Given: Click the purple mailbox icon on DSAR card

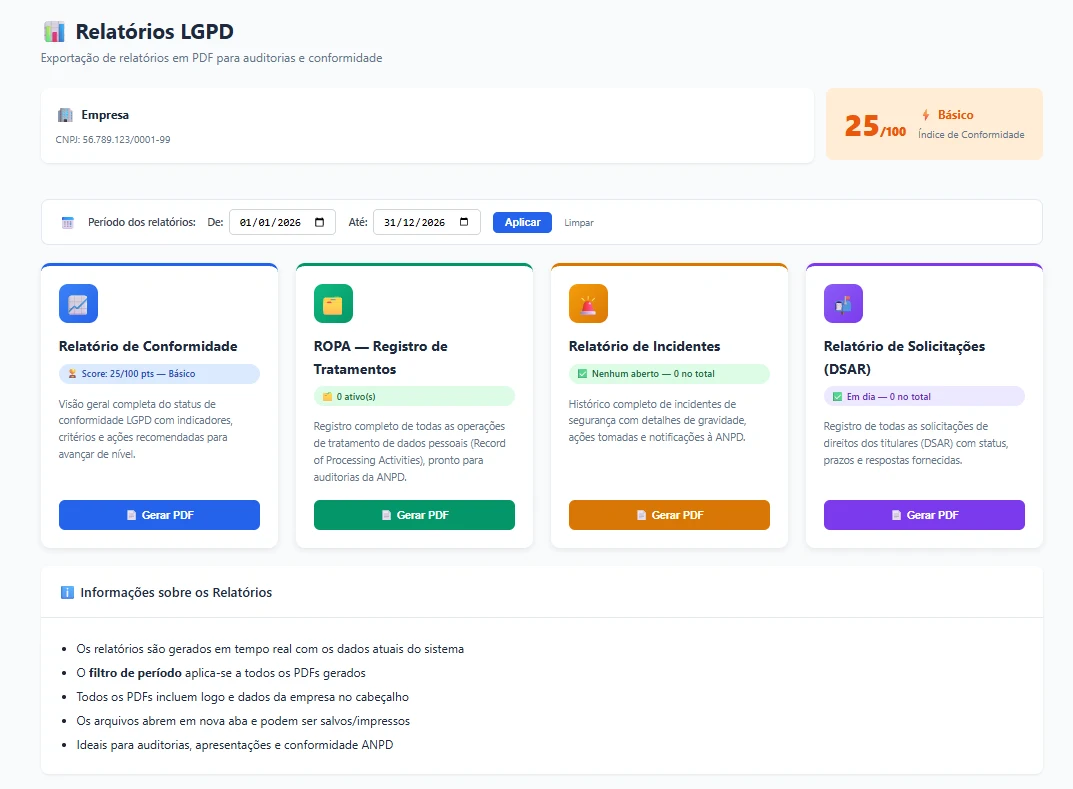Looking at the screenshot, I should point(843,303).
